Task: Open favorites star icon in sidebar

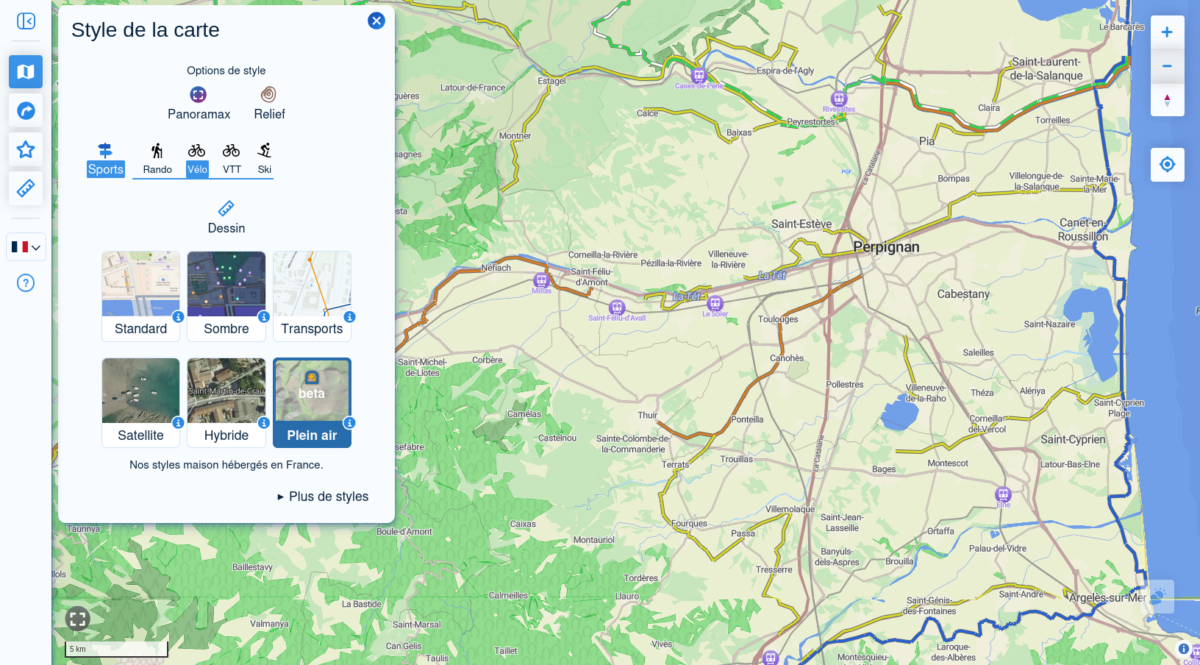Action: coord(26,149)
